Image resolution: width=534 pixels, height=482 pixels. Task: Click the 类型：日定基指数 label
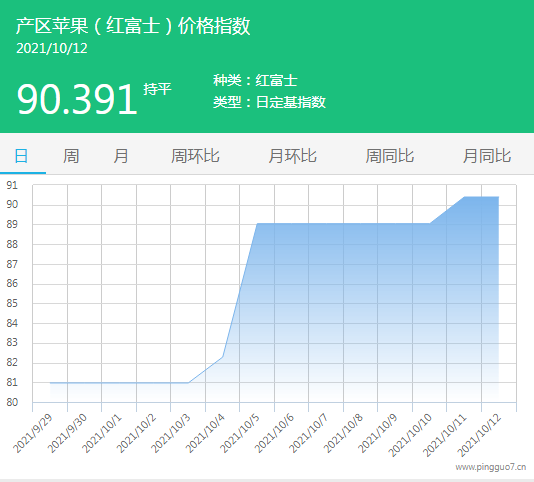tap(269, 102)
